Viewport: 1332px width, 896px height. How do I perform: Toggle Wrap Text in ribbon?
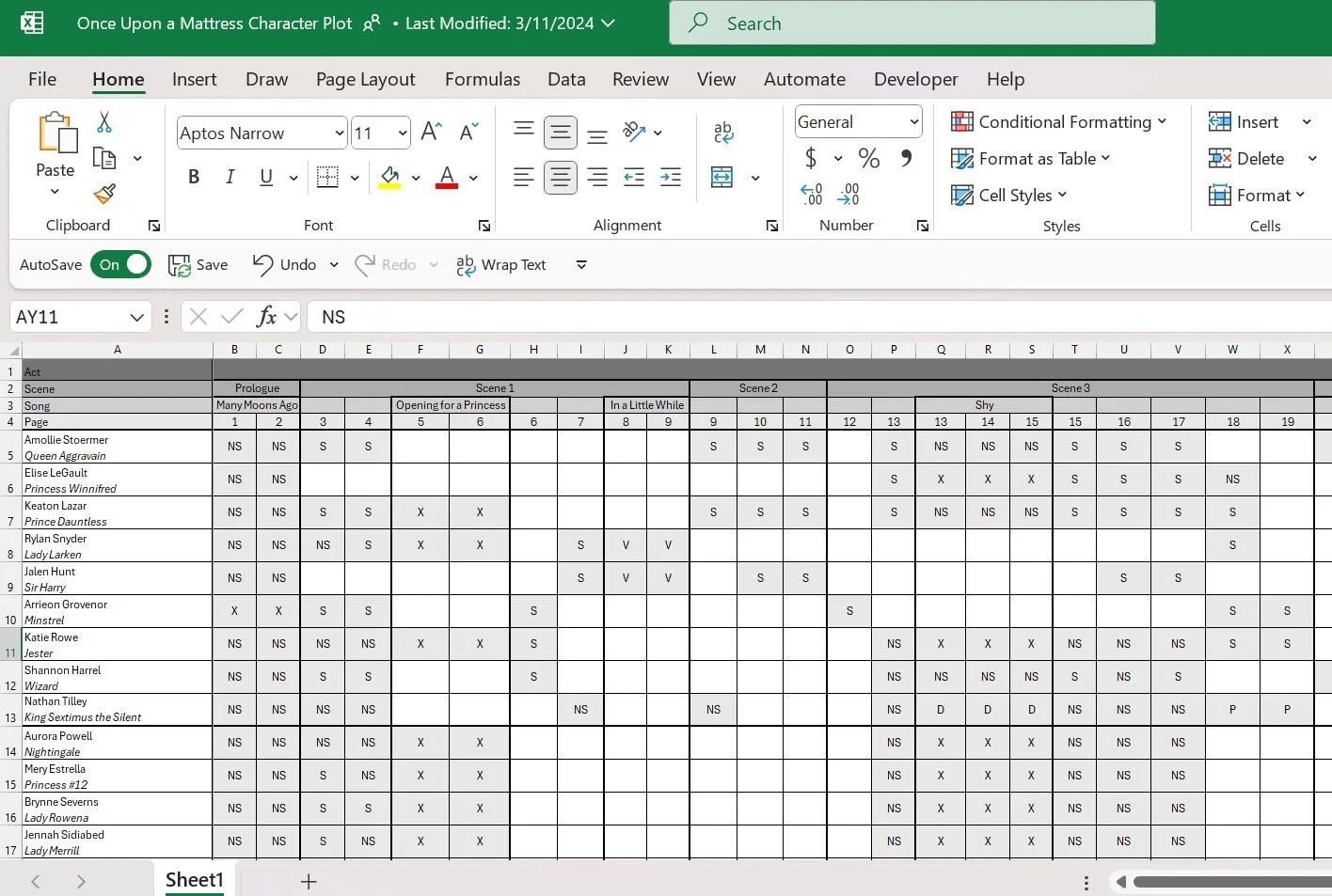click(x=723, y=133)
